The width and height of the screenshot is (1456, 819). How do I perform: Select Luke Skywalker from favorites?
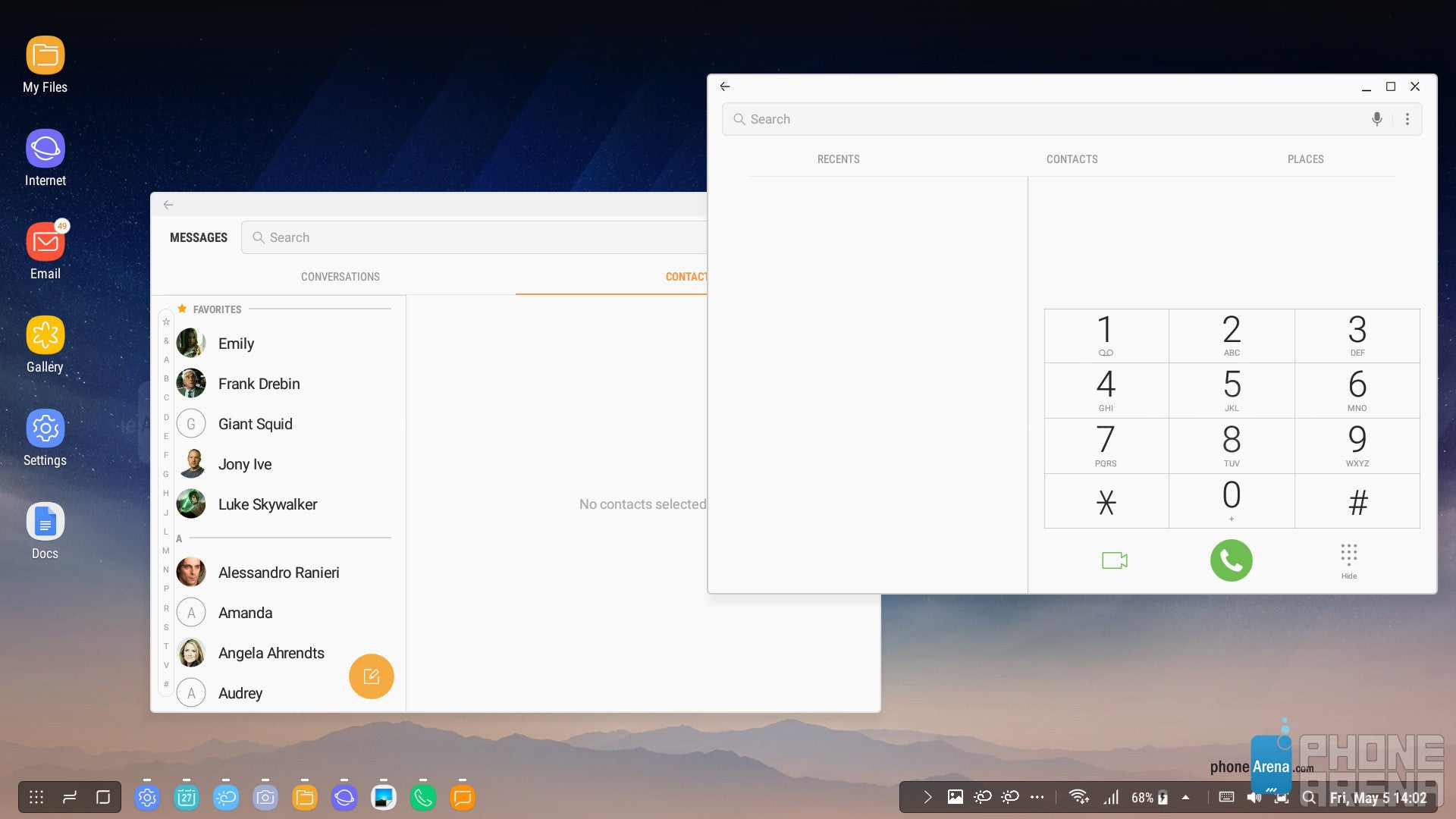[268, 504]
